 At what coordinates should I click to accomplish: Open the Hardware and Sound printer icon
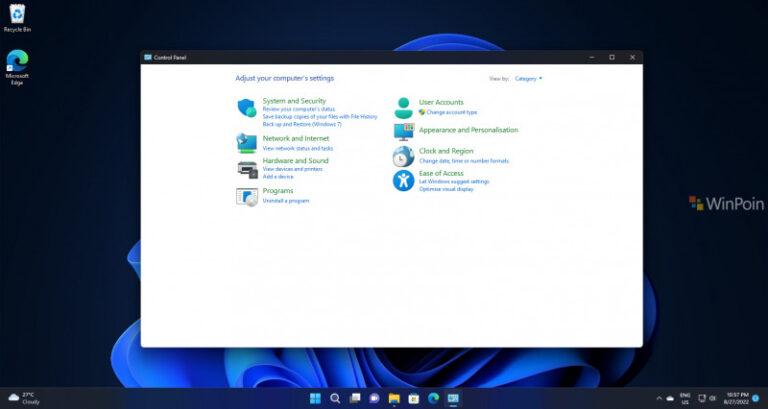coord(246,168)
